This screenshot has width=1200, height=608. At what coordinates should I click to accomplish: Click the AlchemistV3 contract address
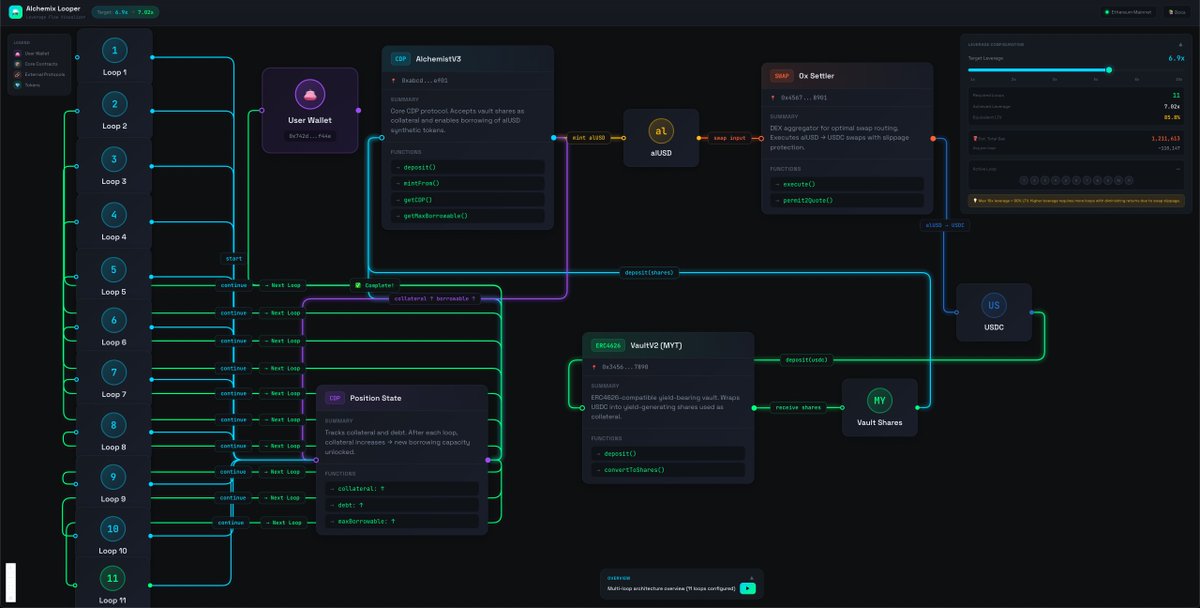click(x=424, y=80)
